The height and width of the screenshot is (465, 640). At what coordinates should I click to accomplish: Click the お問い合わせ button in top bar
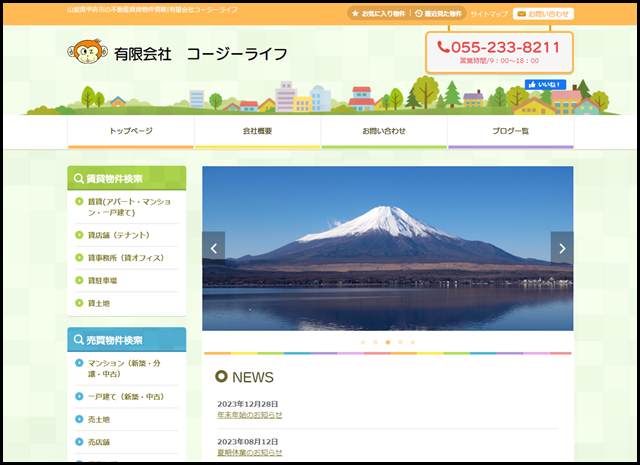pos(543,14)
